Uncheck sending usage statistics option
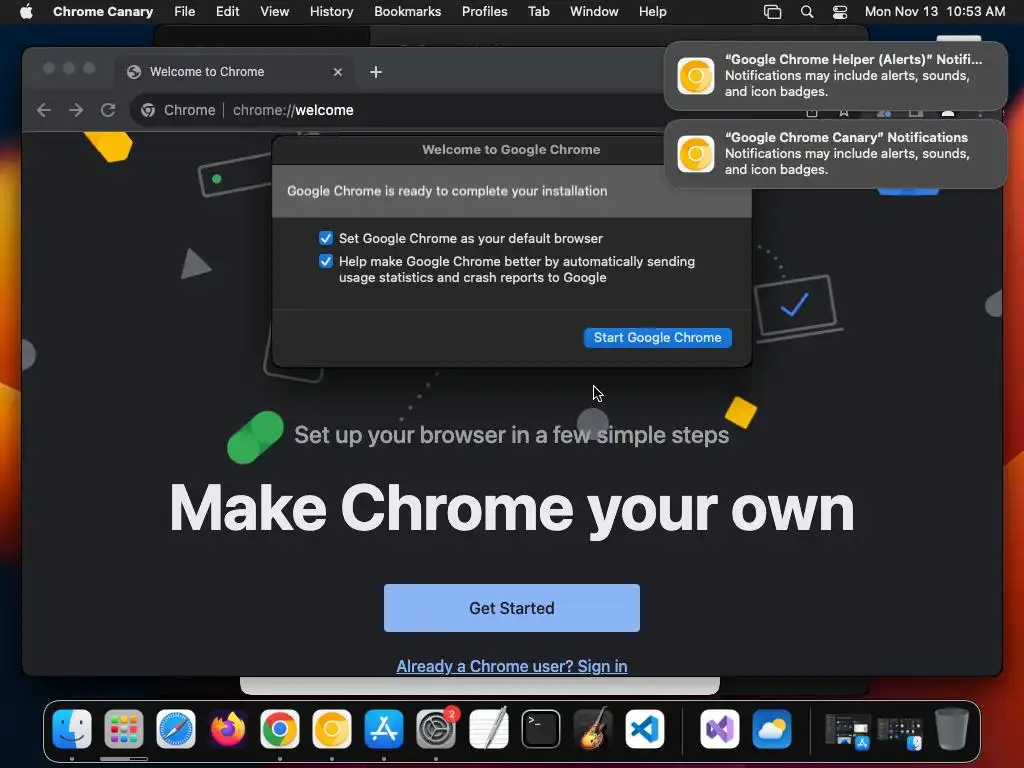The width and height of the screenshot is (1024, 768). [x=325, y=261]
